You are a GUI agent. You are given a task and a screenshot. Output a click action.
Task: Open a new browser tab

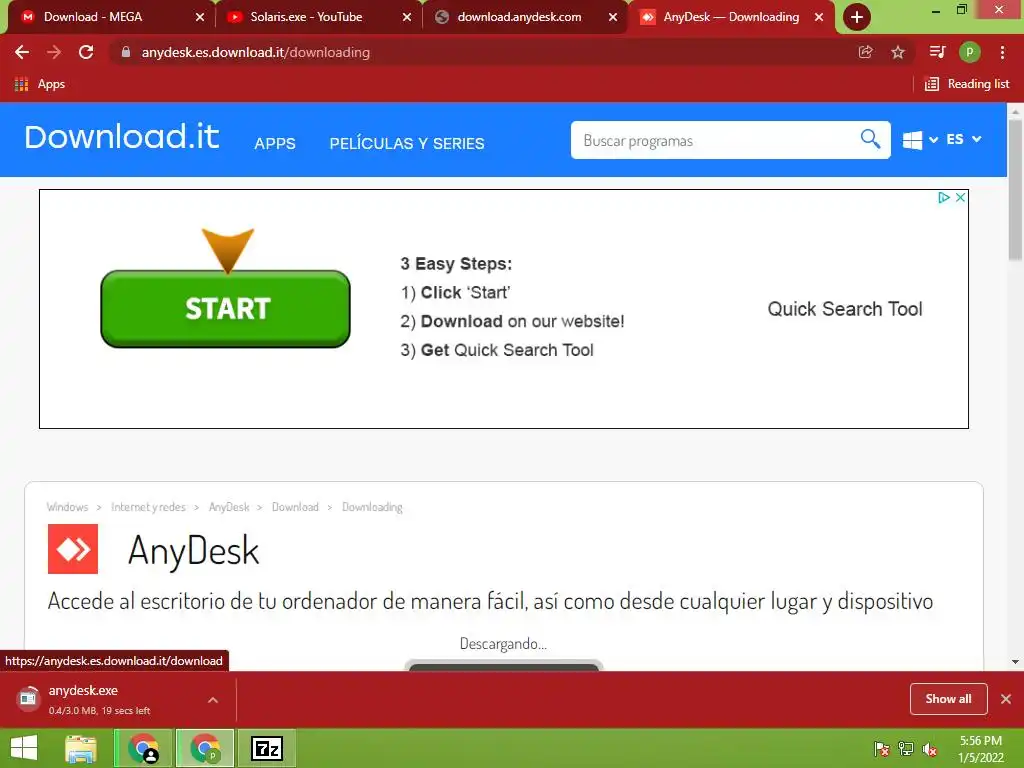click(x=857, y=17)
